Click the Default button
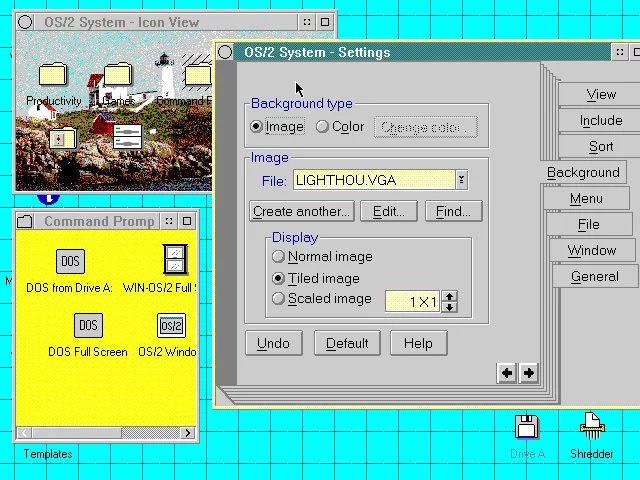Image resolution: width=640 pixels, height=480 pixels. pyautogui.click(x=347, y=343)
